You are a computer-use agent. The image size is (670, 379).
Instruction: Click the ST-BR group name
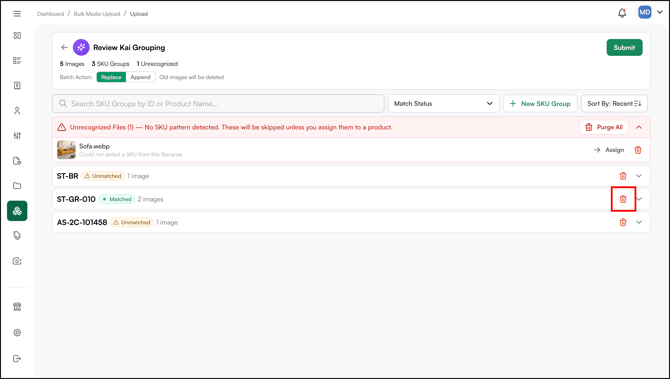(68, 176)
